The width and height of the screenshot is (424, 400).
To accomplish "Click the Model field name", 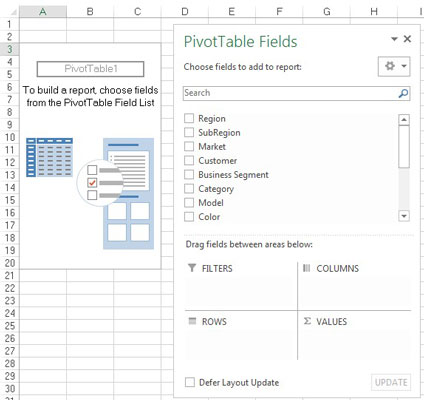I will [x=211, y=203].
